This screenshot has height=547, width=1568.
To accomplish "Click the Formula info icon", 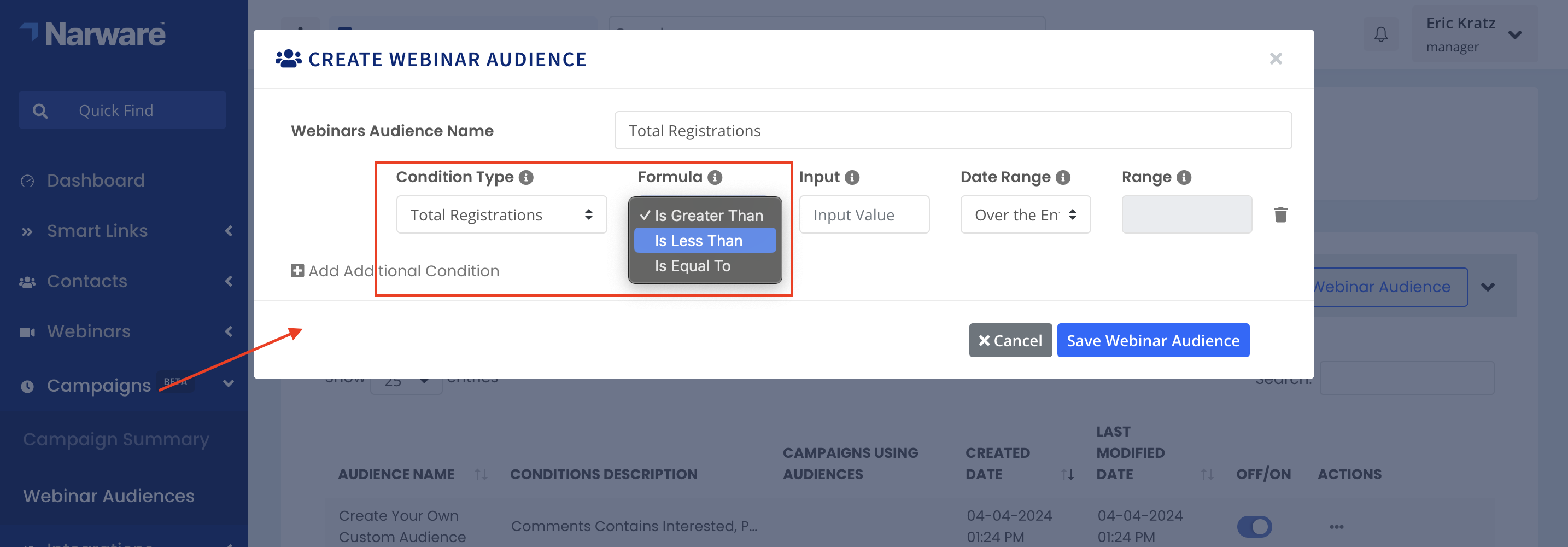I will [x=715, y=177].
